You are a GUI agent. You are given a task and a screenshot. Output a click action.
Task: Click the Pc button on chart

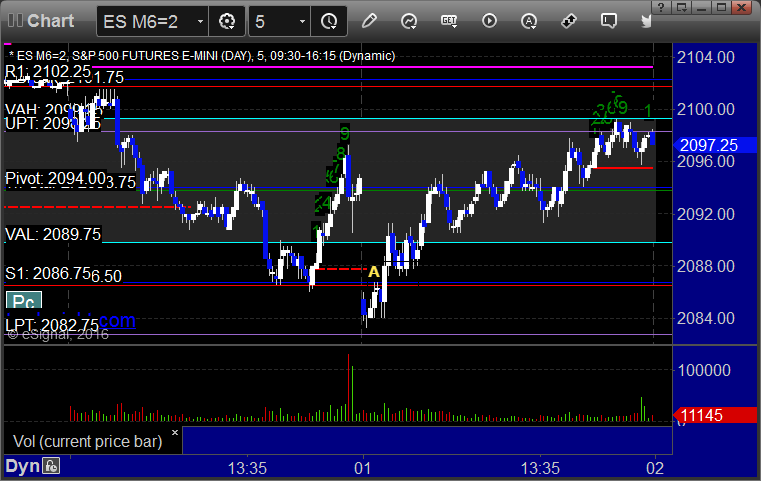[x=24, y=301]
